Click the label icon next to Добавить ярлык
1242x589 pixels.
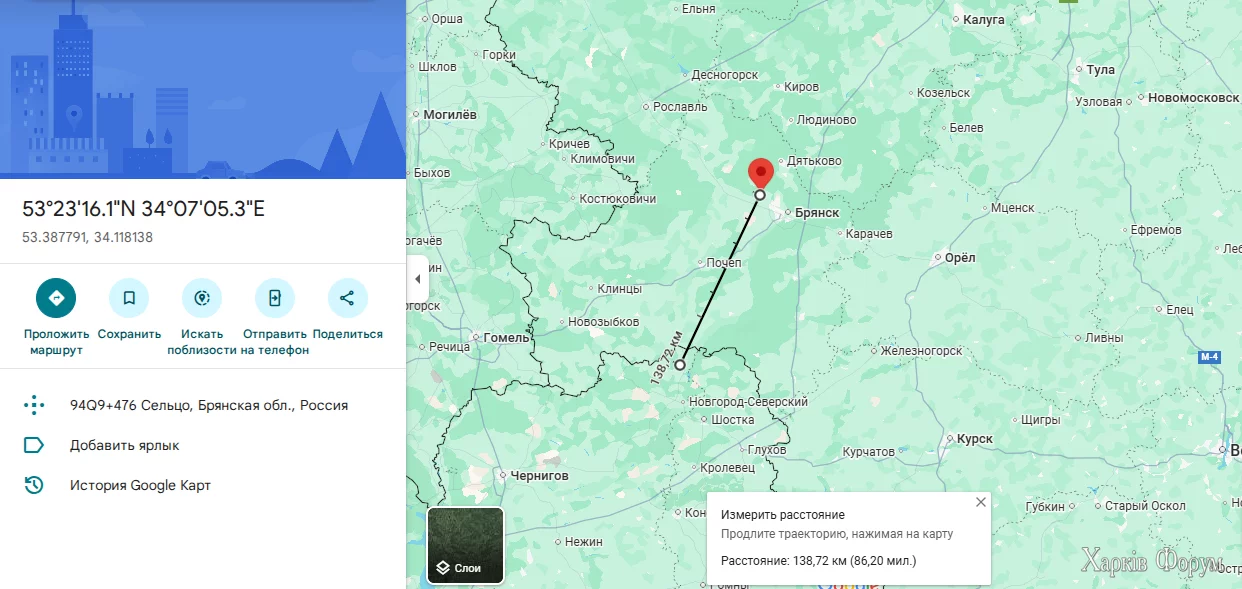[34, 445]
